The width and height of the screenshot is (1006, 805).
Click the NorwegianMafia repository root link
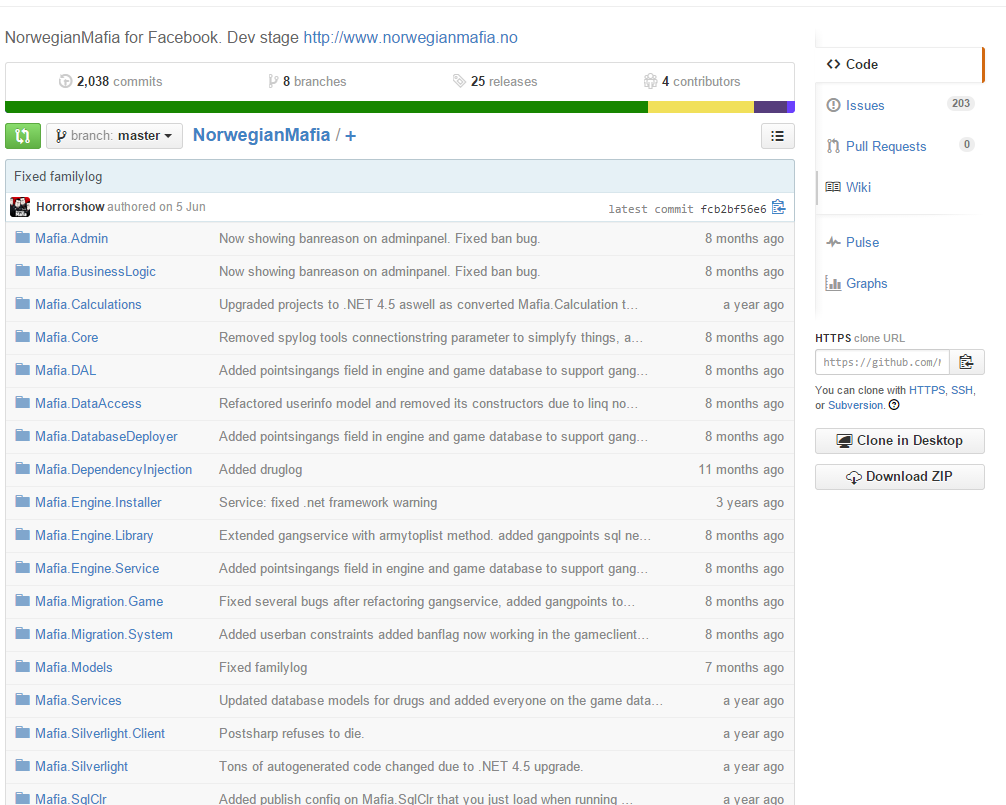(262, 135)
